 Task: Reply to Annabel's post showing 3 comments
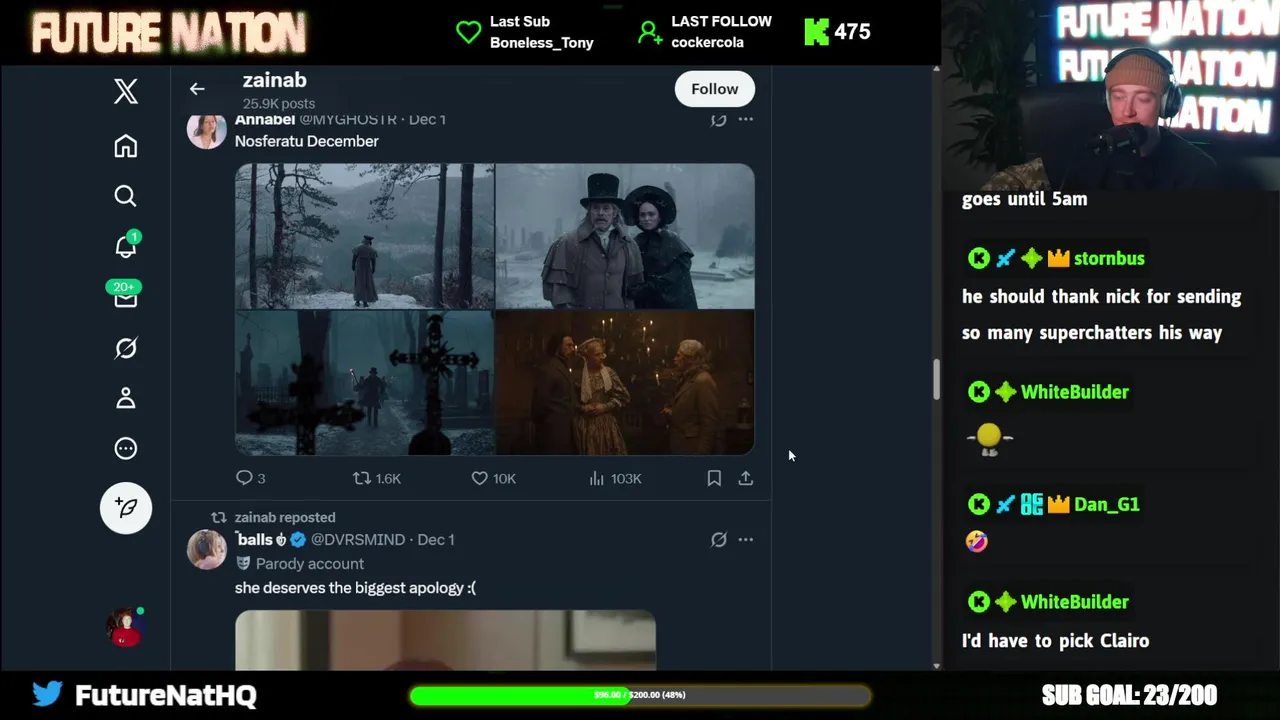(x=250, y=478)
